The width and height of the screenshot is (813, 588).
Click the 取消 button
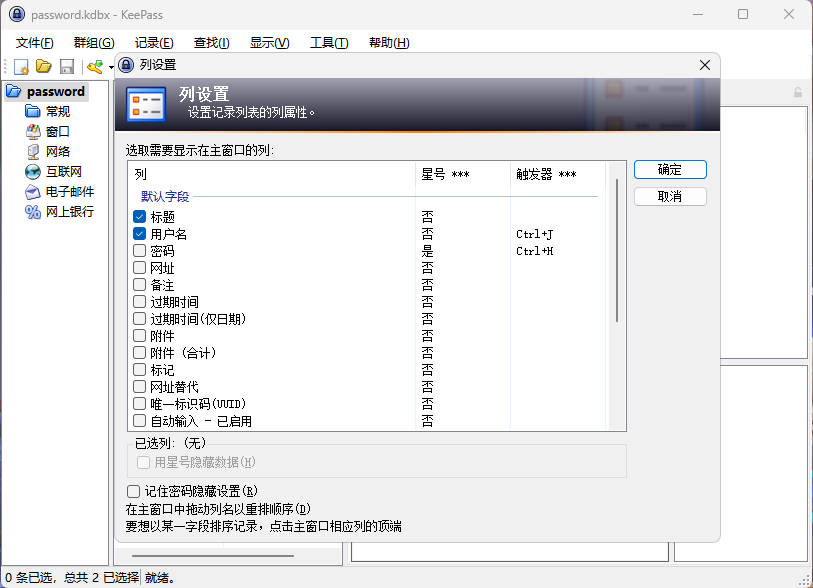(670, 196)
